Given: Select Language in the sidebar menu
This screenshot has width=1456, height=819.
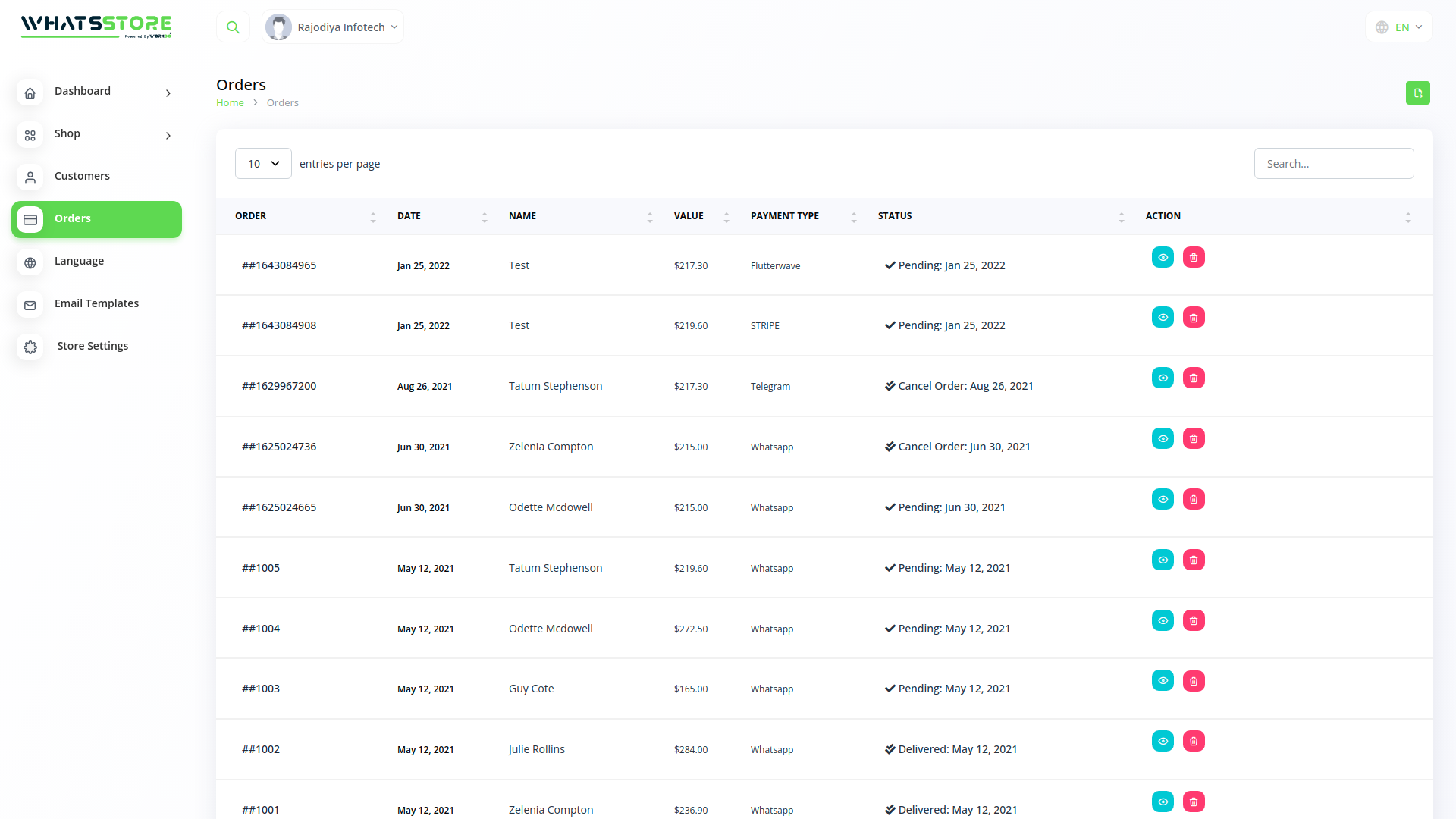Looking at the screenshot, I should [x=79, y=261].
